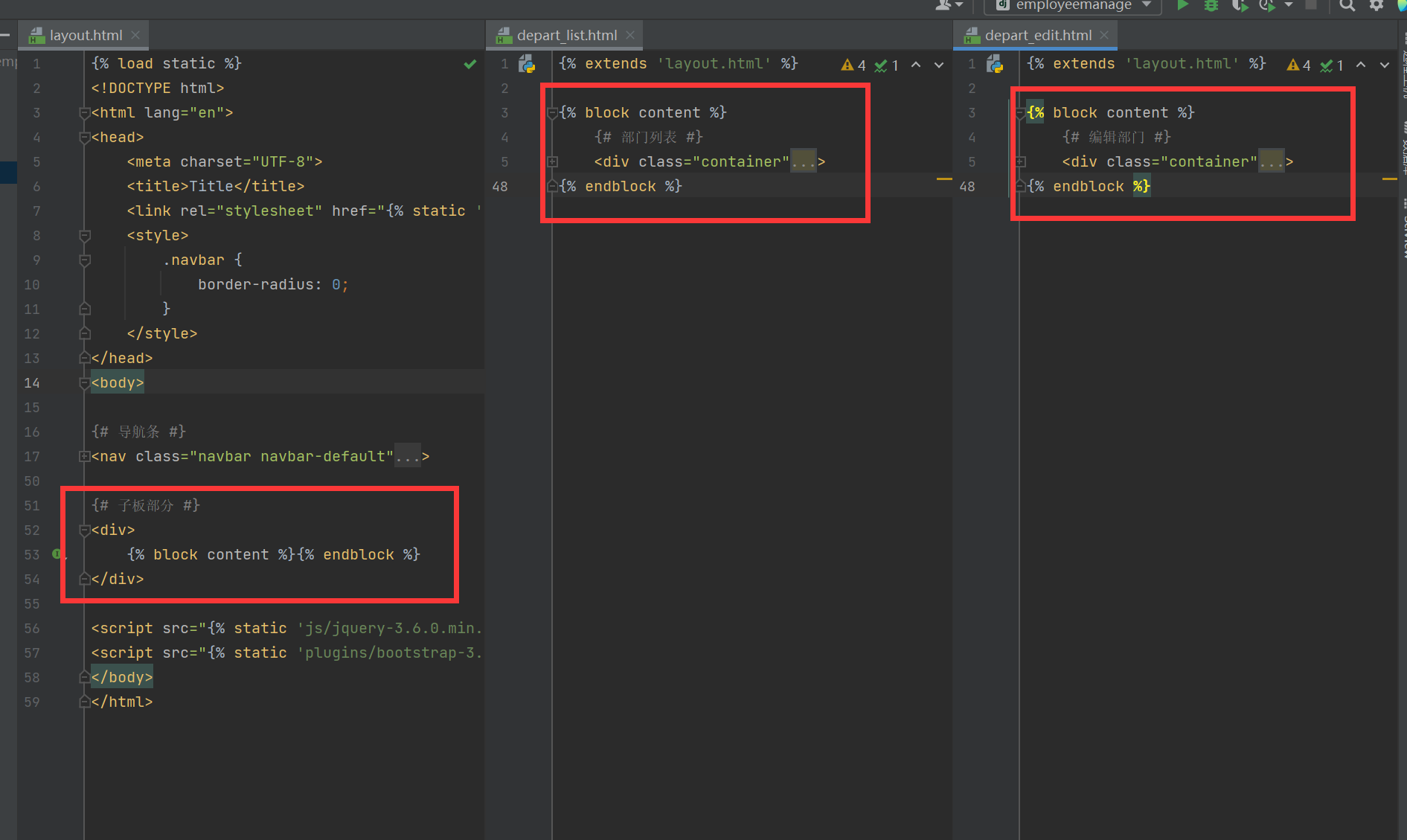Expand folded container div in depart_edit.html line 5
The width and height of the screenshot is (1407, 840).
[x=1021, y=161]
